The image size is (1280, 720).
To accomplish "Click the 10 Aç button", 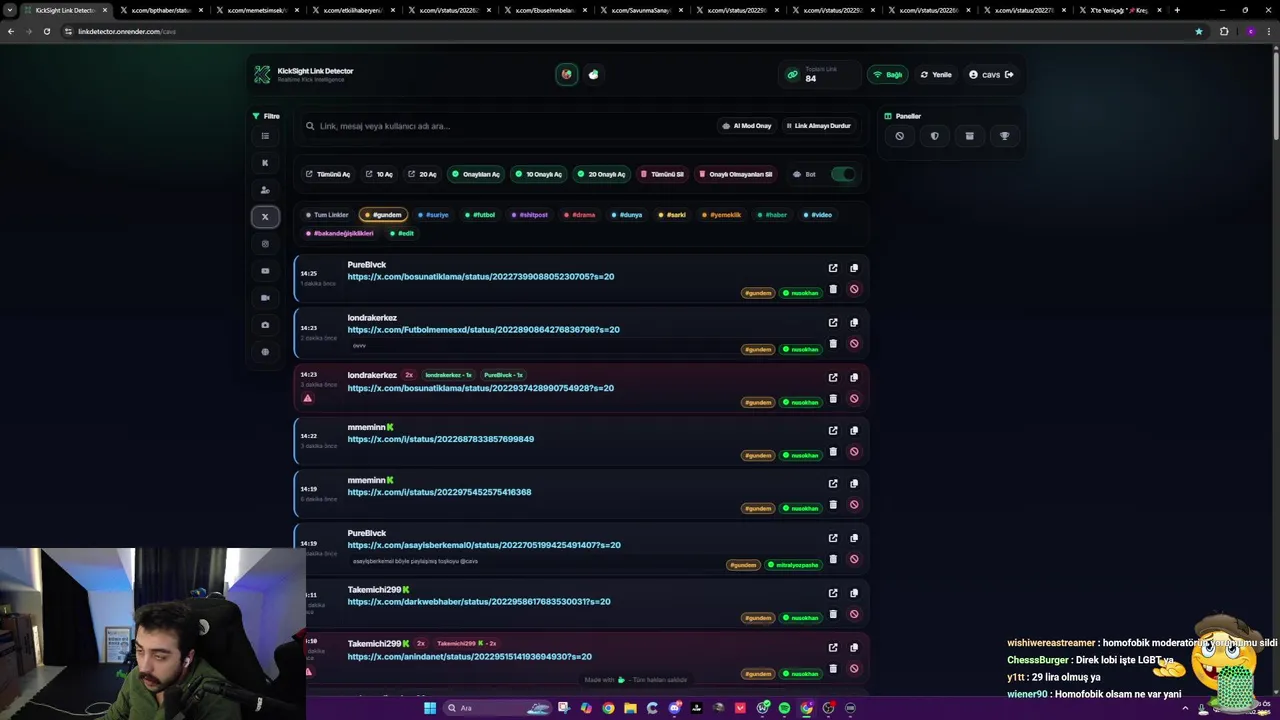I will point(380,174).
